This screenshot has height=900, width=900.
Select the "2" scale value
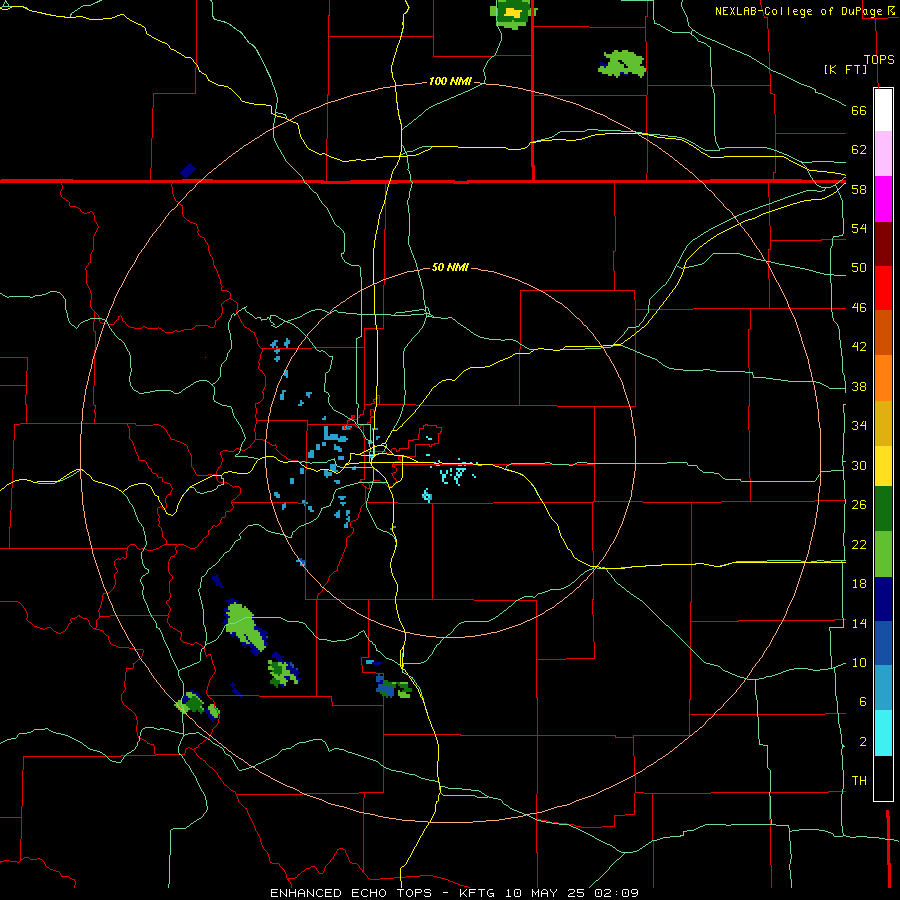pos(862,742)
